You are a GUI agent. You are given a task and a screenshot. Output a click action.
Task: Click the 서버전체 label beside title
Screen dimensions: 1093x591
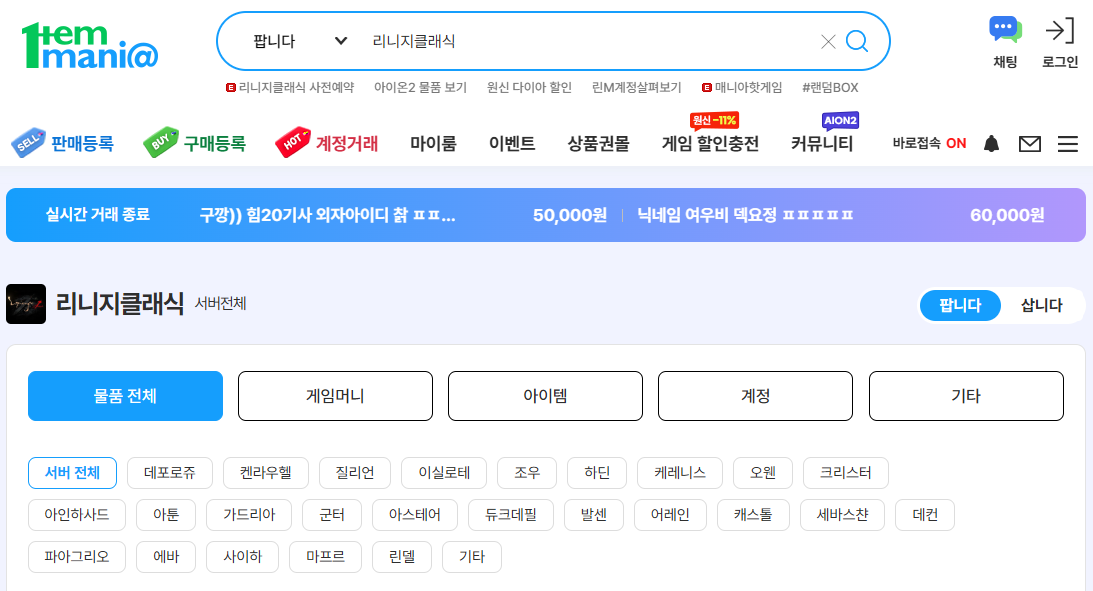220,304
